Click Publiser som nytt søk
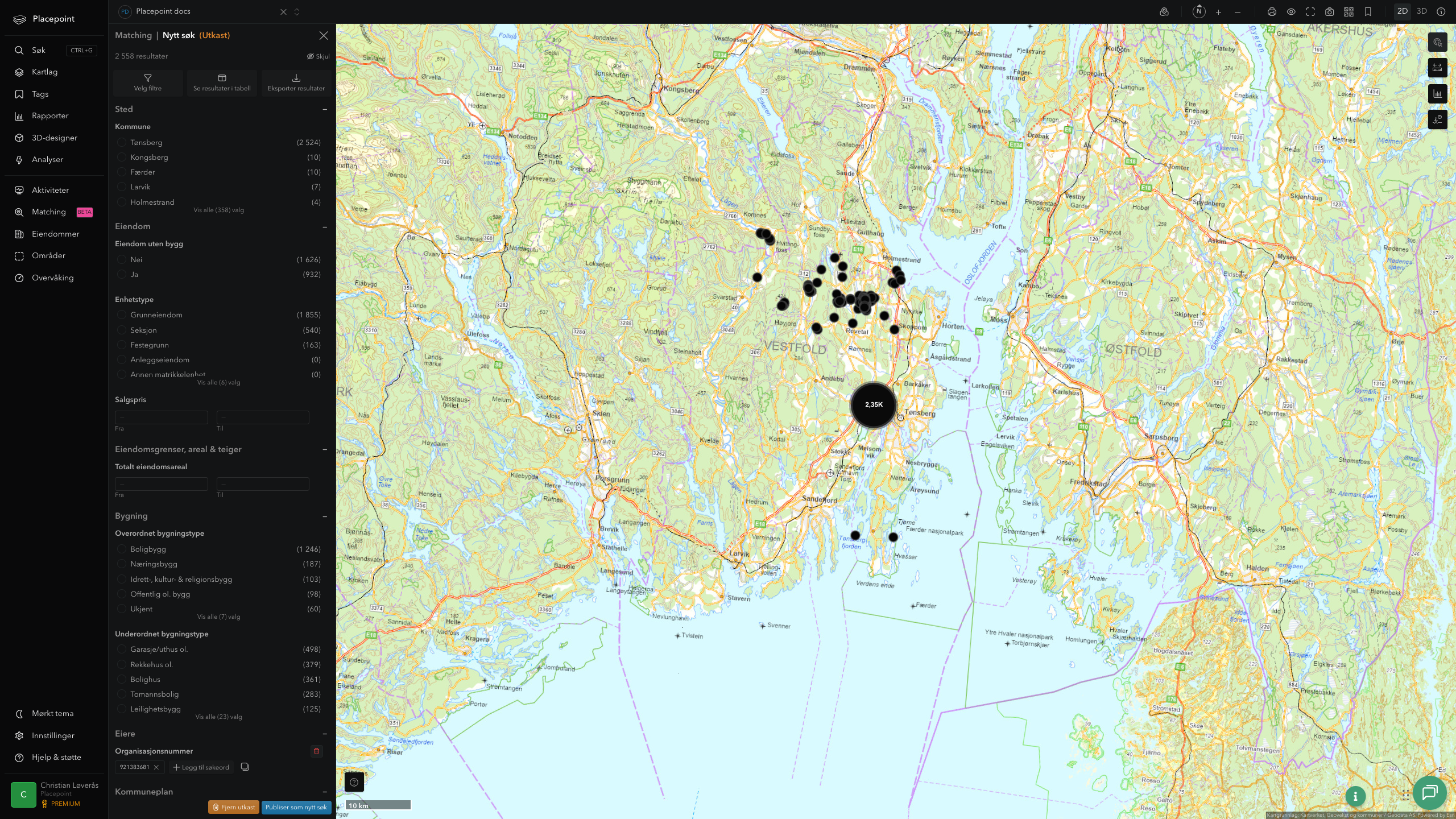1456x819 pixels. pyautogui.click(x=296, y=807)
